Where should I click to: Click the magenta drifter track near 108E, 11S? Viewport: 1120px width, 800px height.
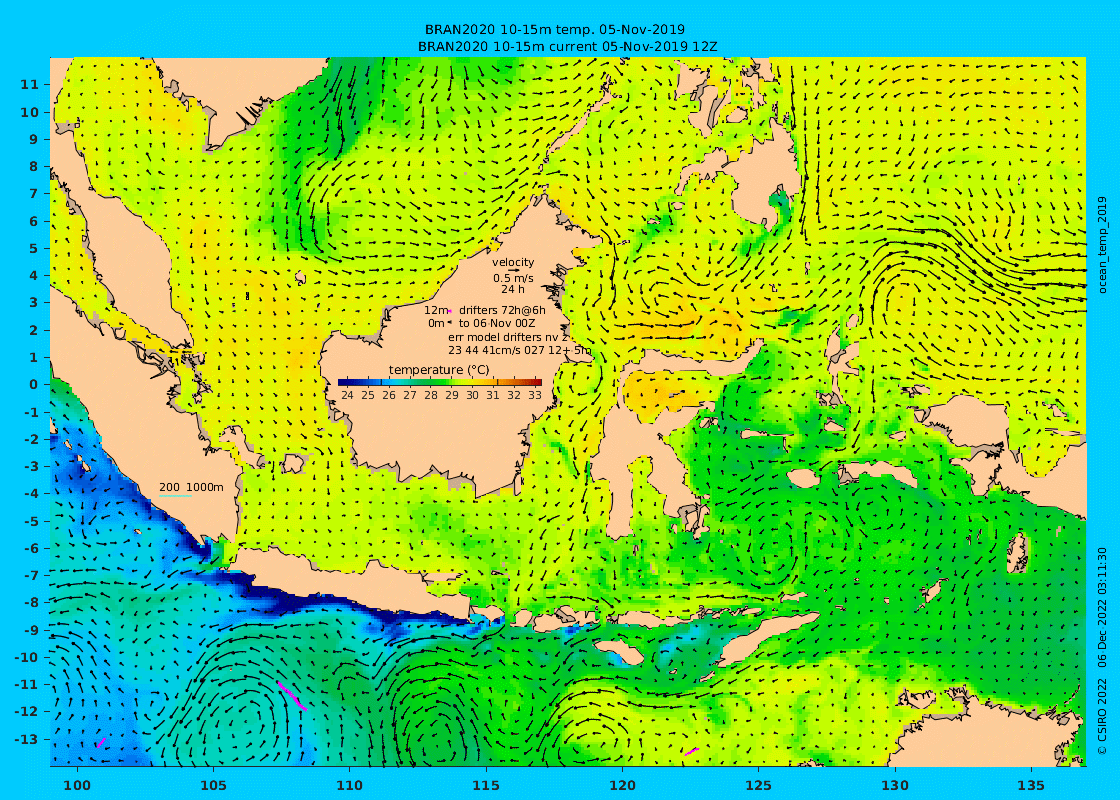pyautogui.click(x=292, y=696)
